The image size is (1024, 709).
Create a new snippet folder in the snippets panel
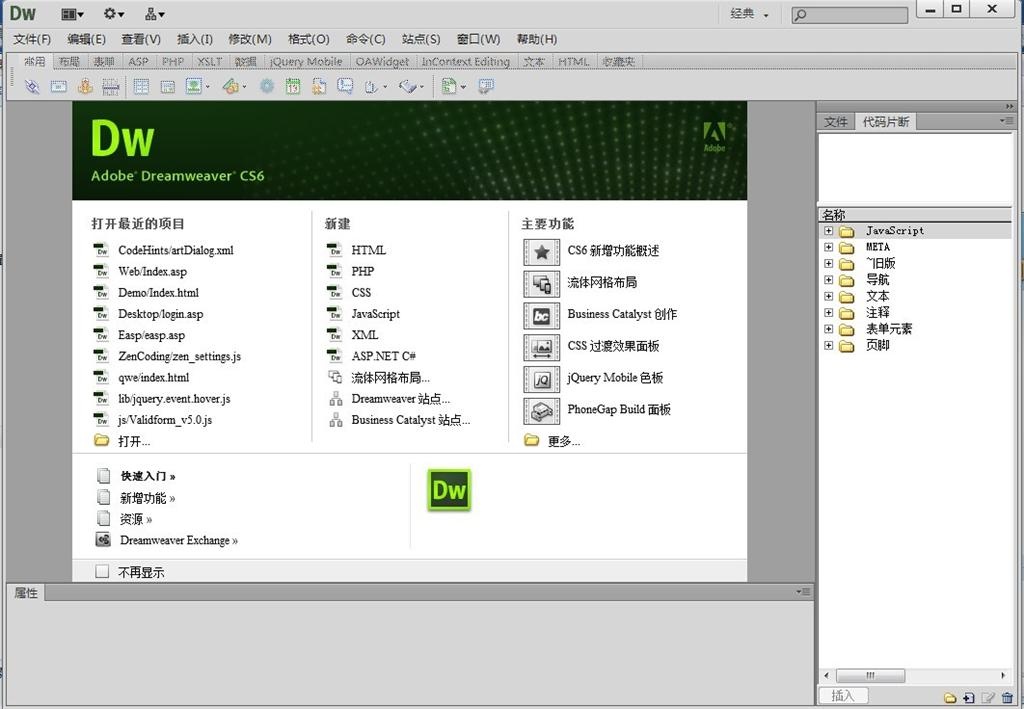pos(950,697)
